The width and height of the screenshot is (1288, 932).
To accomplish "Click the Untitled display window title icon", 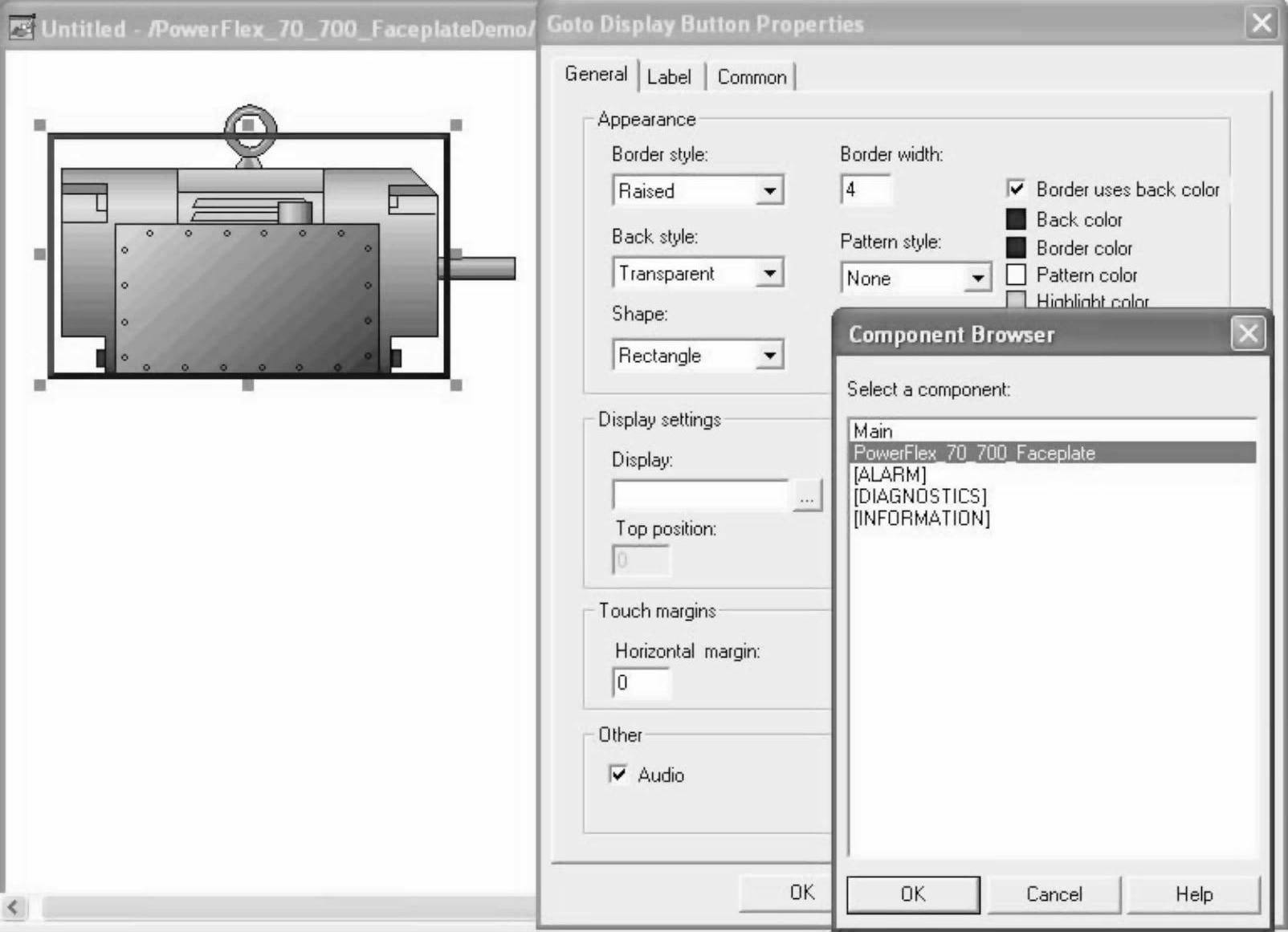I will [x=21, y=27].
